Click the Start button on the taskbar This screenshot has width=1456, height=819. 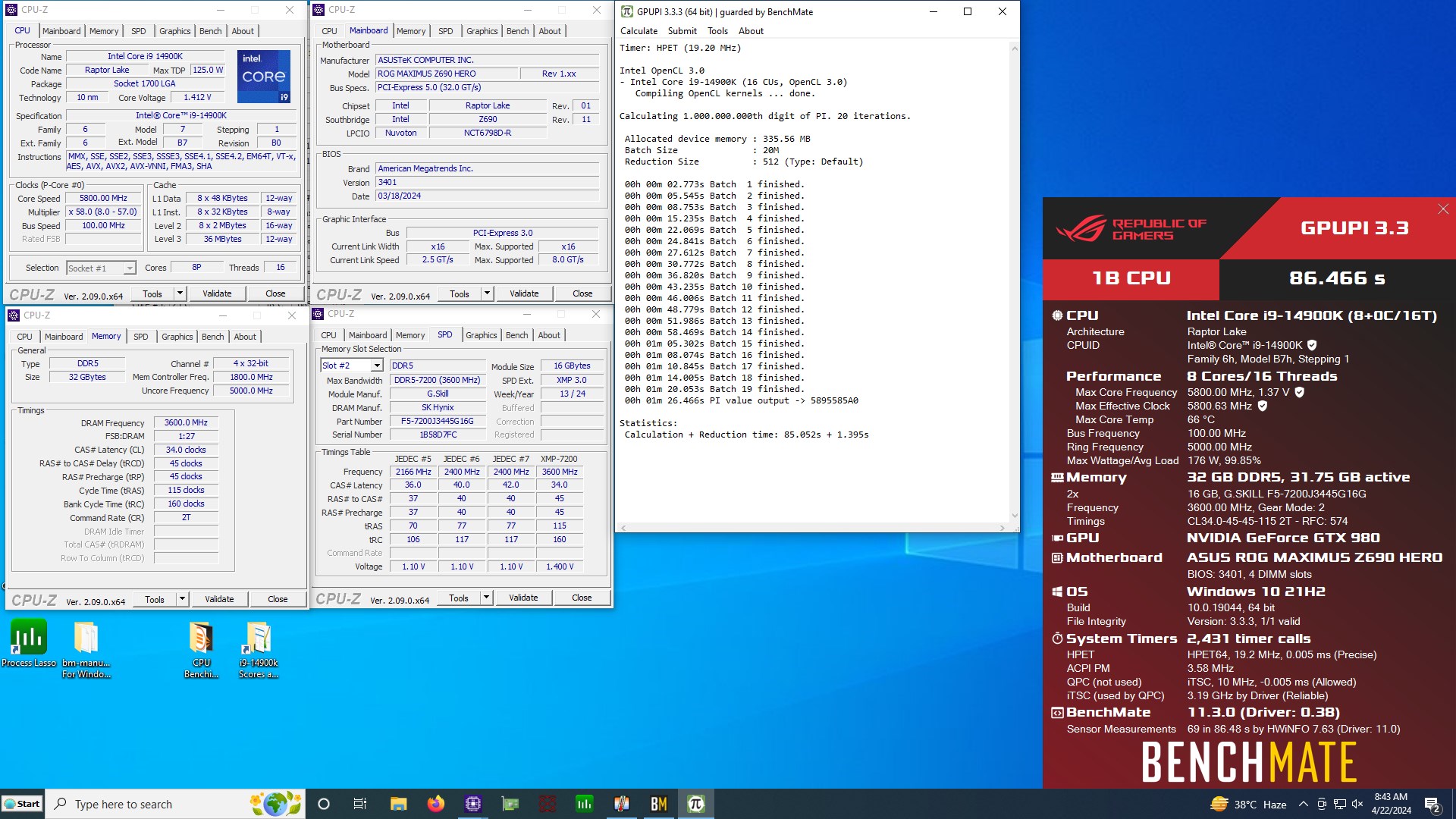[x=22, y=804]
